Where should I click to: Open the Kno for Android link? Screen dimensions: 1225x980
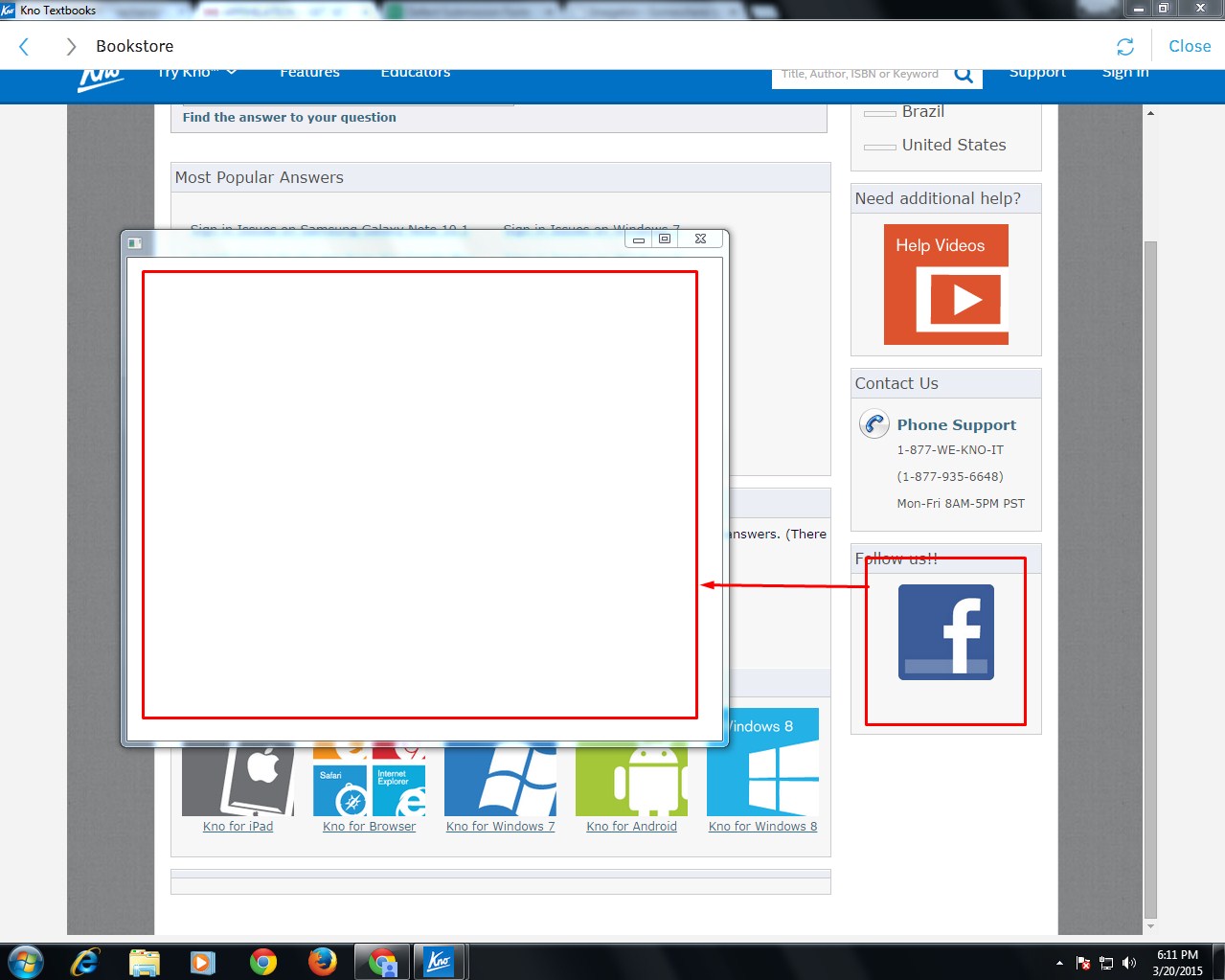pos(631,827)
